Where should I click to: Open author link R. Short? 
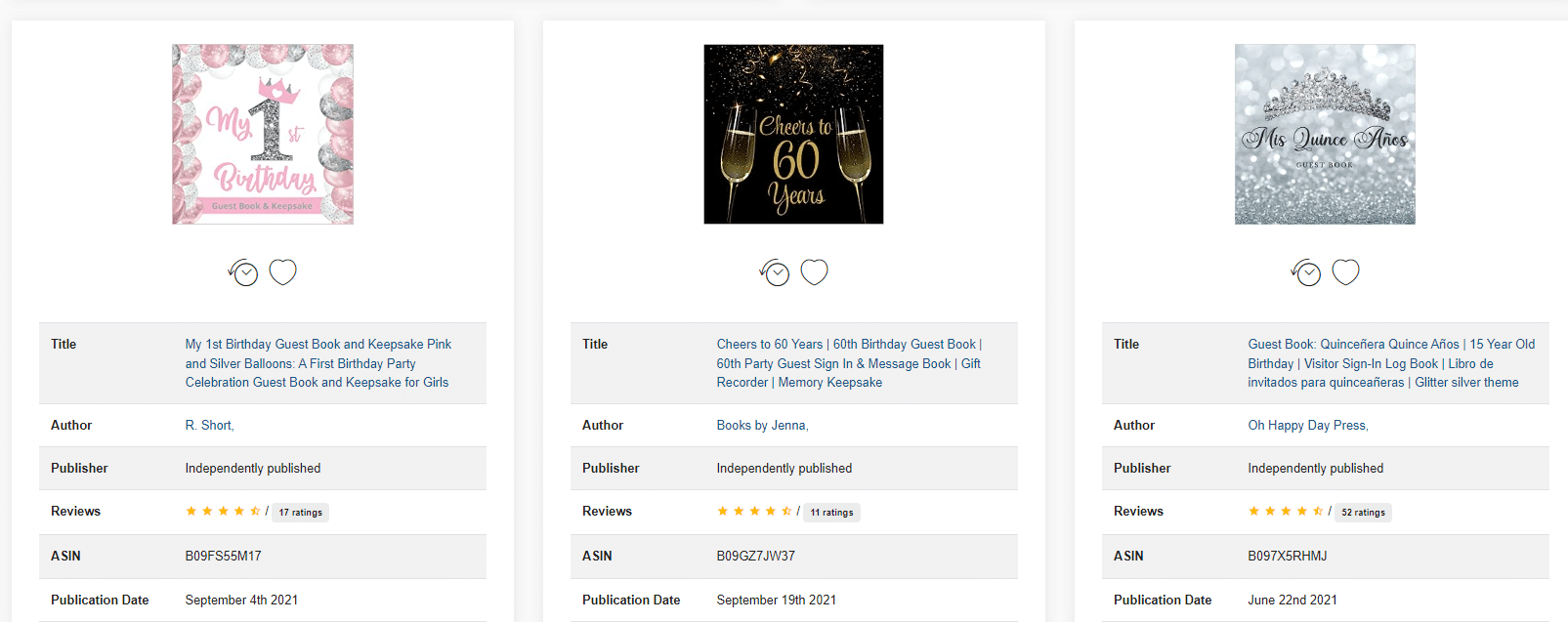click(209, 426)
